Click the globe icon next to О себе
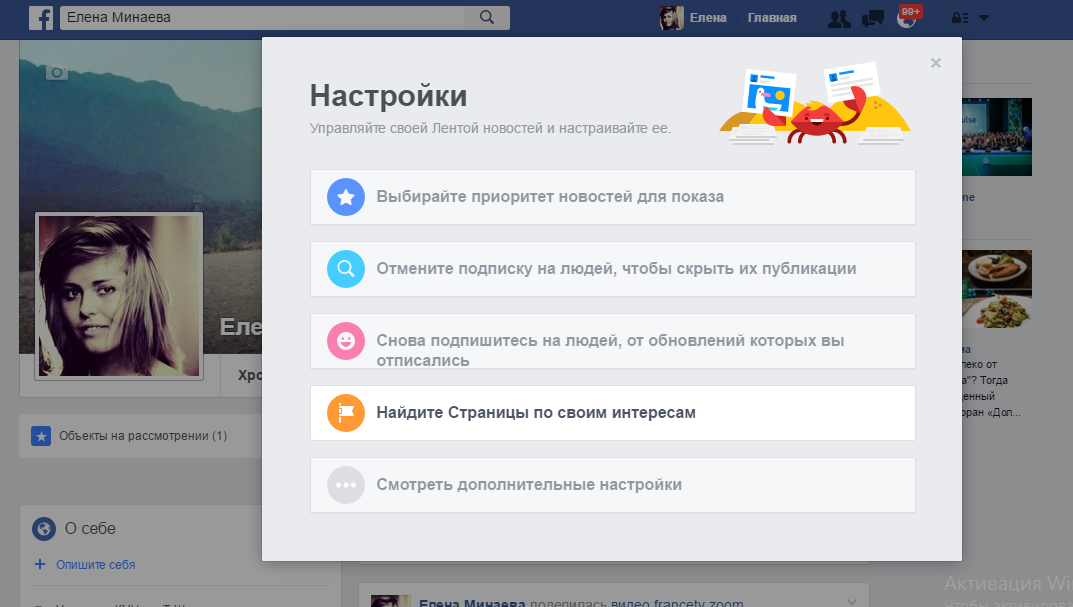The image size is (1073, 607). point(44,528)
